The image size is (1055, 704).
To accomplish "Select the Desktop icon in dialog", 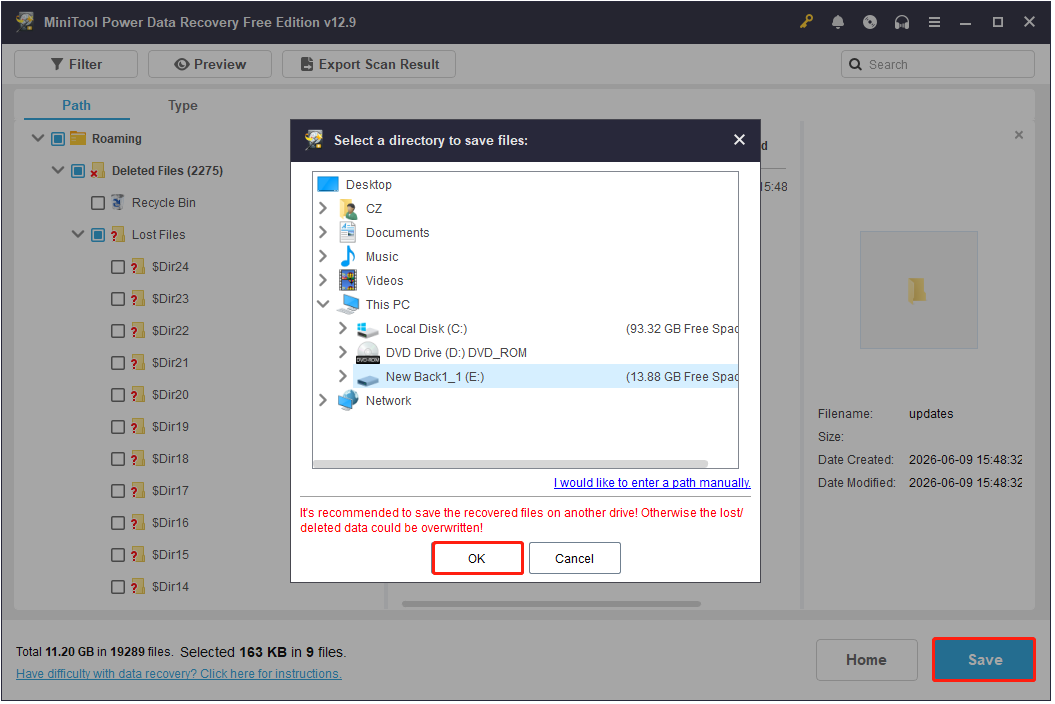I will point(328,184).
